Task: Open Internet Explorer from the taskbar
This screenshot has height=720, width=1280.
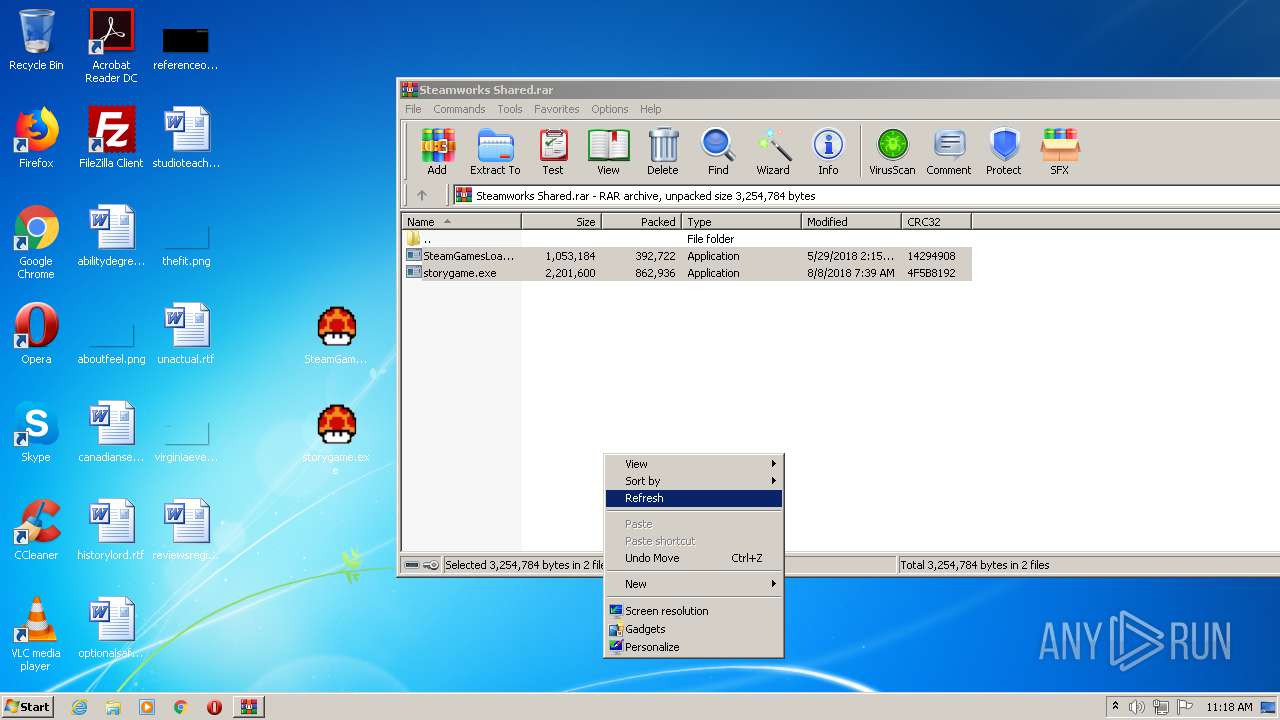Action: click(x=79, y=707)
